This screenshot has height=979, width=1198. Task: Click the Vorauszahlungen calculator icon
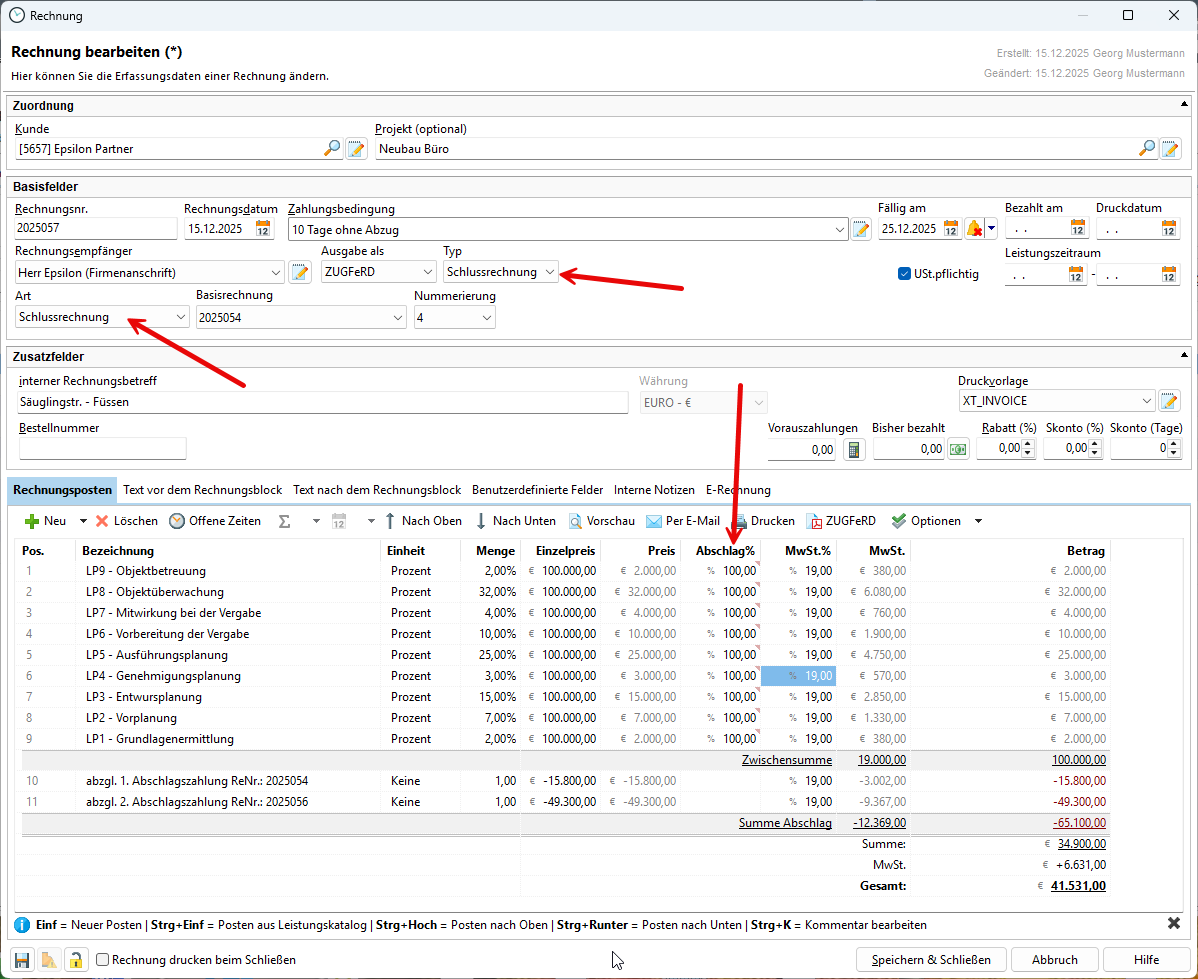[x=853, y=449]
